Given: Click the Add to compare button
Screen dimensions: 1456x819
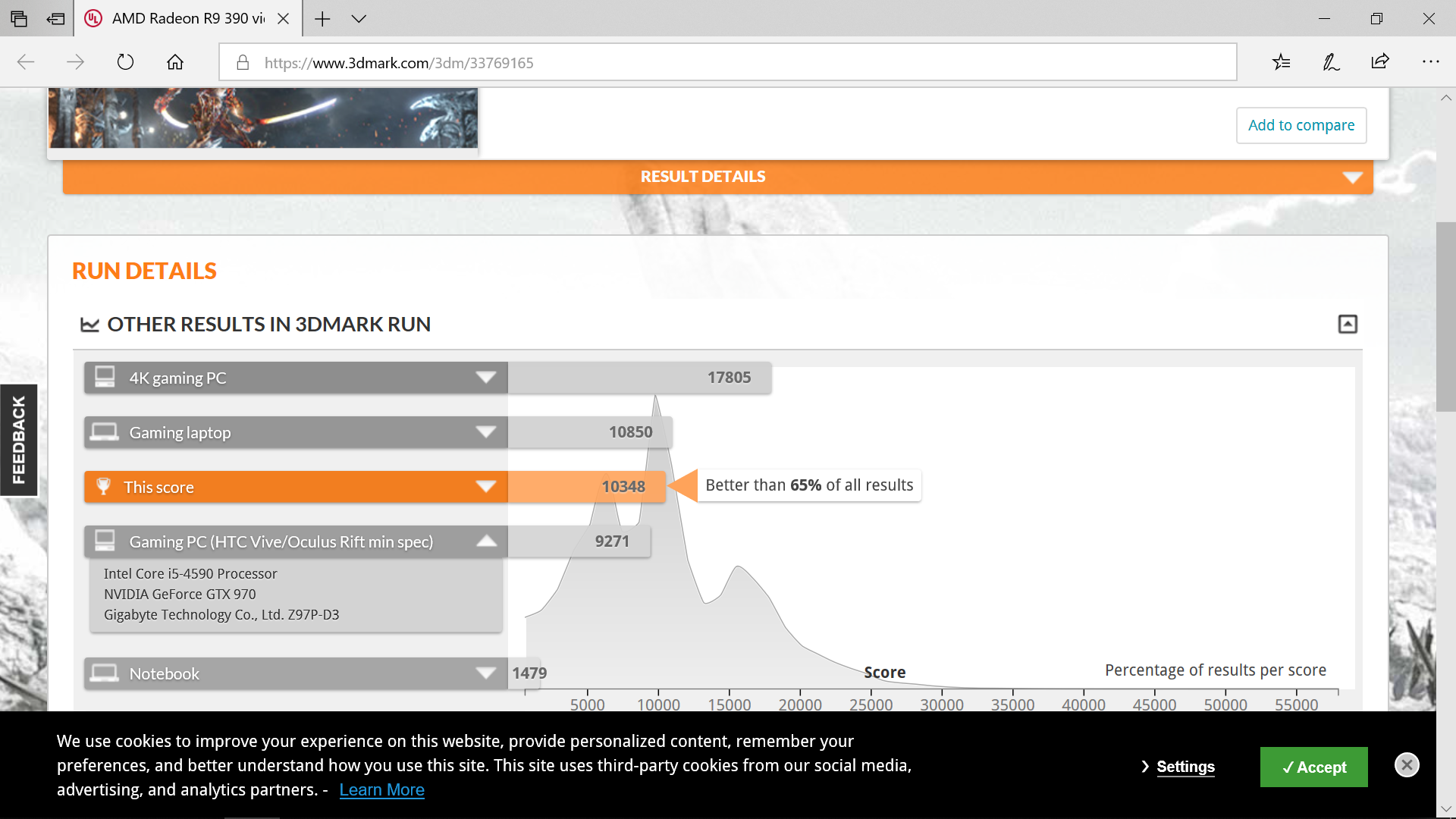Looking at the screenshot, I should coord(1301,125).
